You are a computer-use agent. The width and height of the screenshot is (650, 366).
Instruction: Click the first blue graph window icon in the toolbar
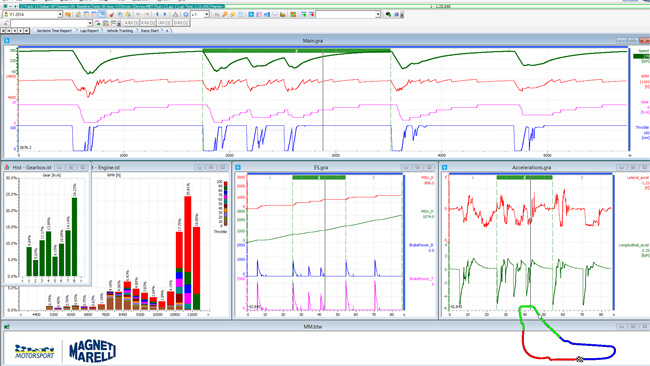pos(251,15)
